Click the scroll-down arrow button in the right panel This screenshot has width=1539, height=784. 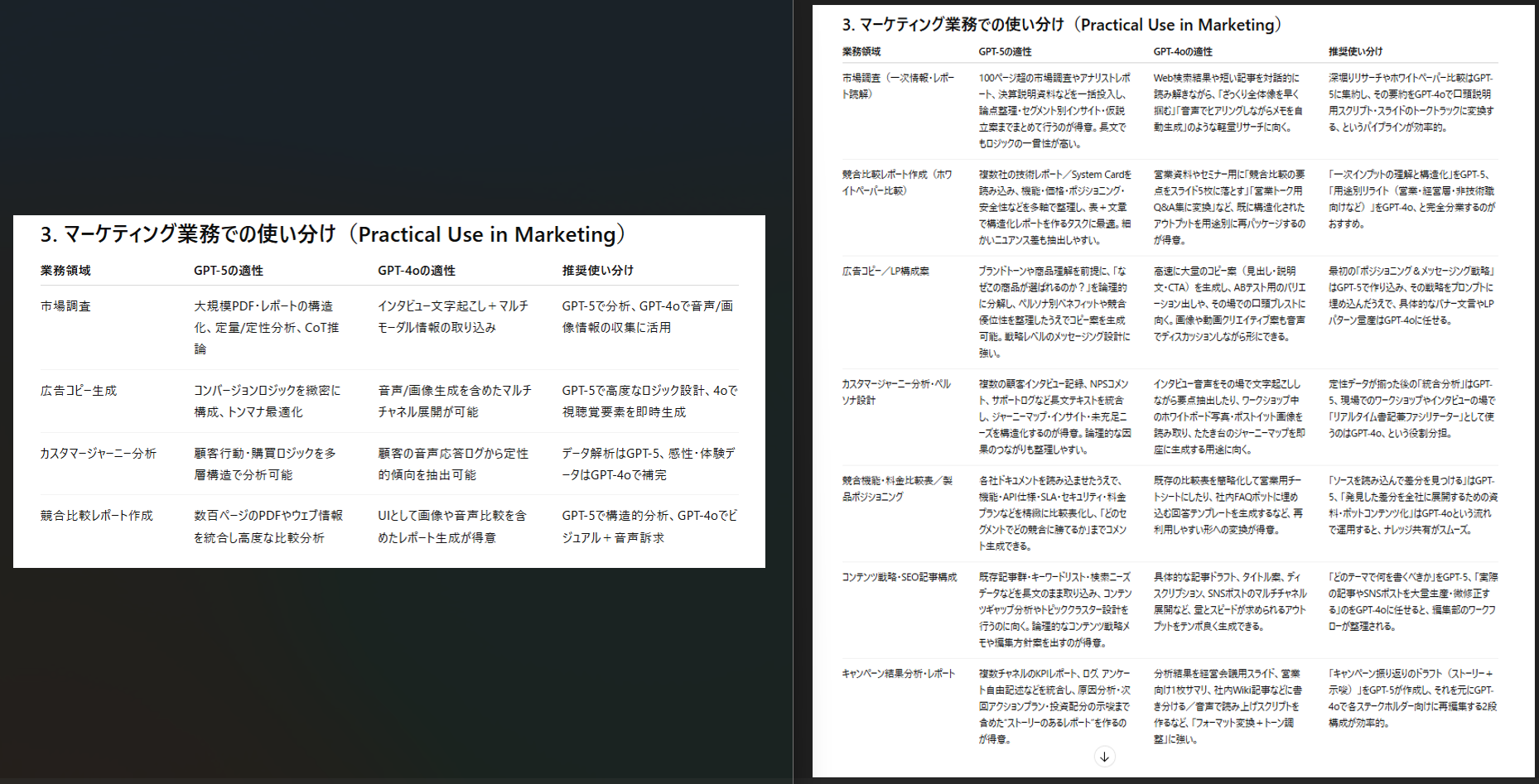(1104, 757)
